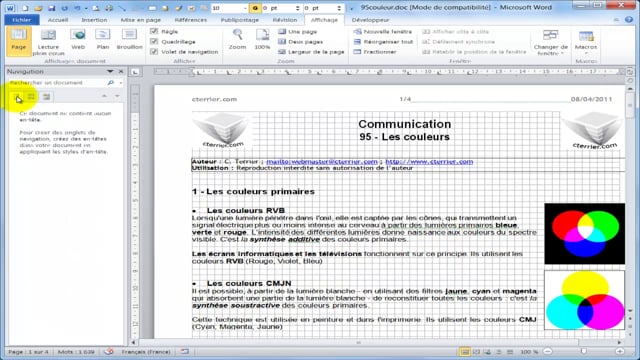Click new document icon in quick access toolbar

click(x=25, y=8)
